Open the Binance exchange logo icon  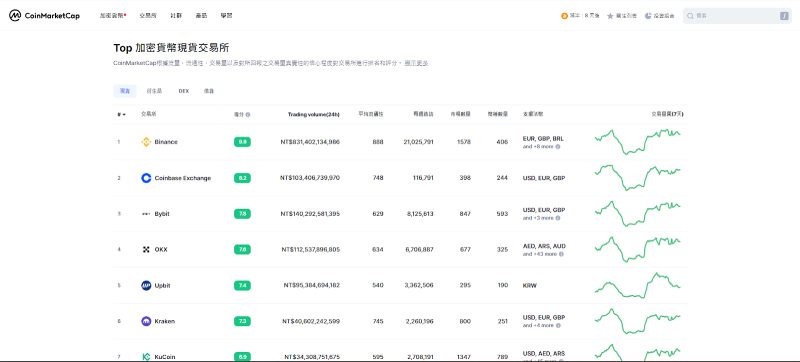(146, 142)
